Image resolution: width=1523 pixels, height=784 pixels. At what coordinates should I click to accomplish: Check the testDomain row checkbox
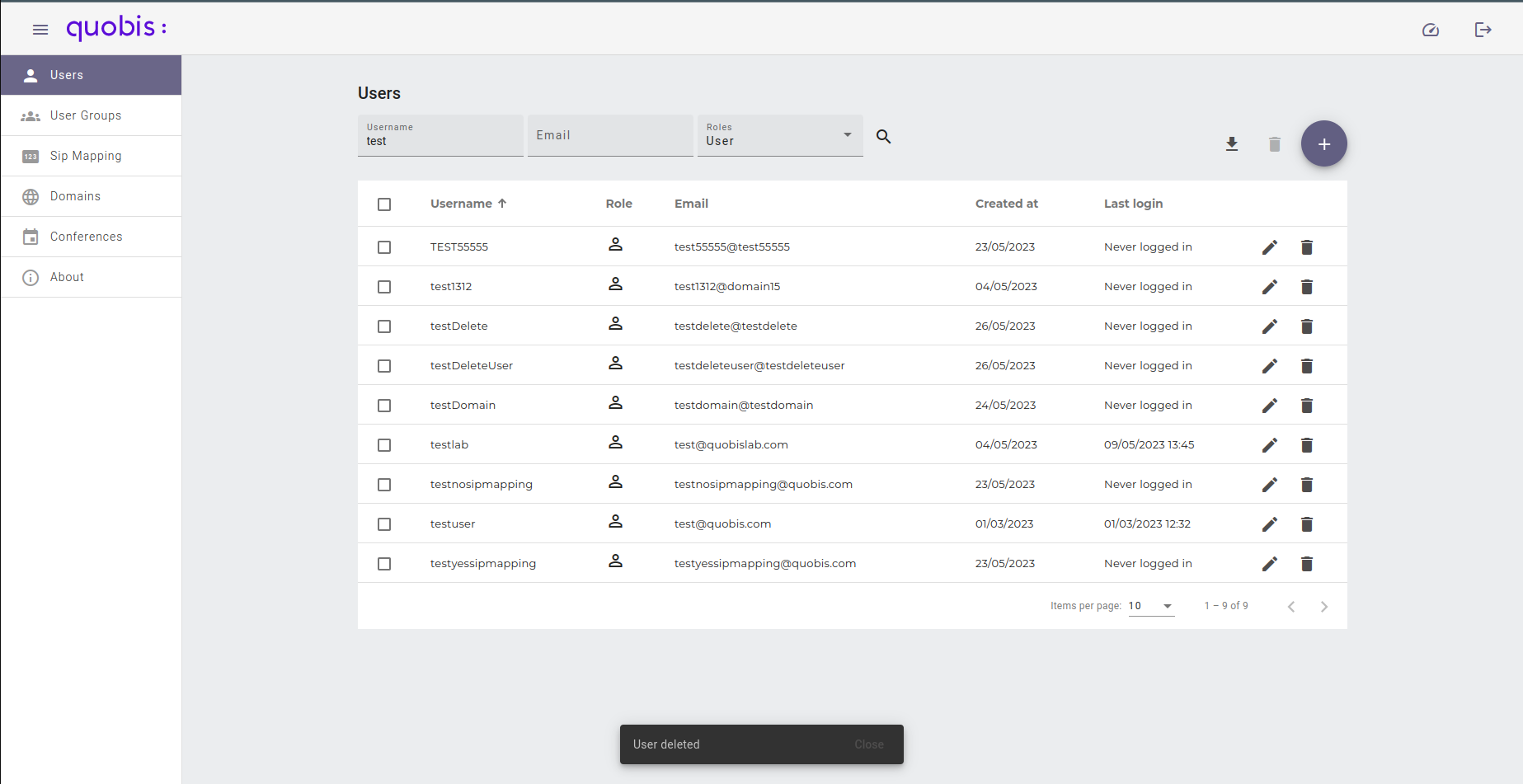coord(384,406)
